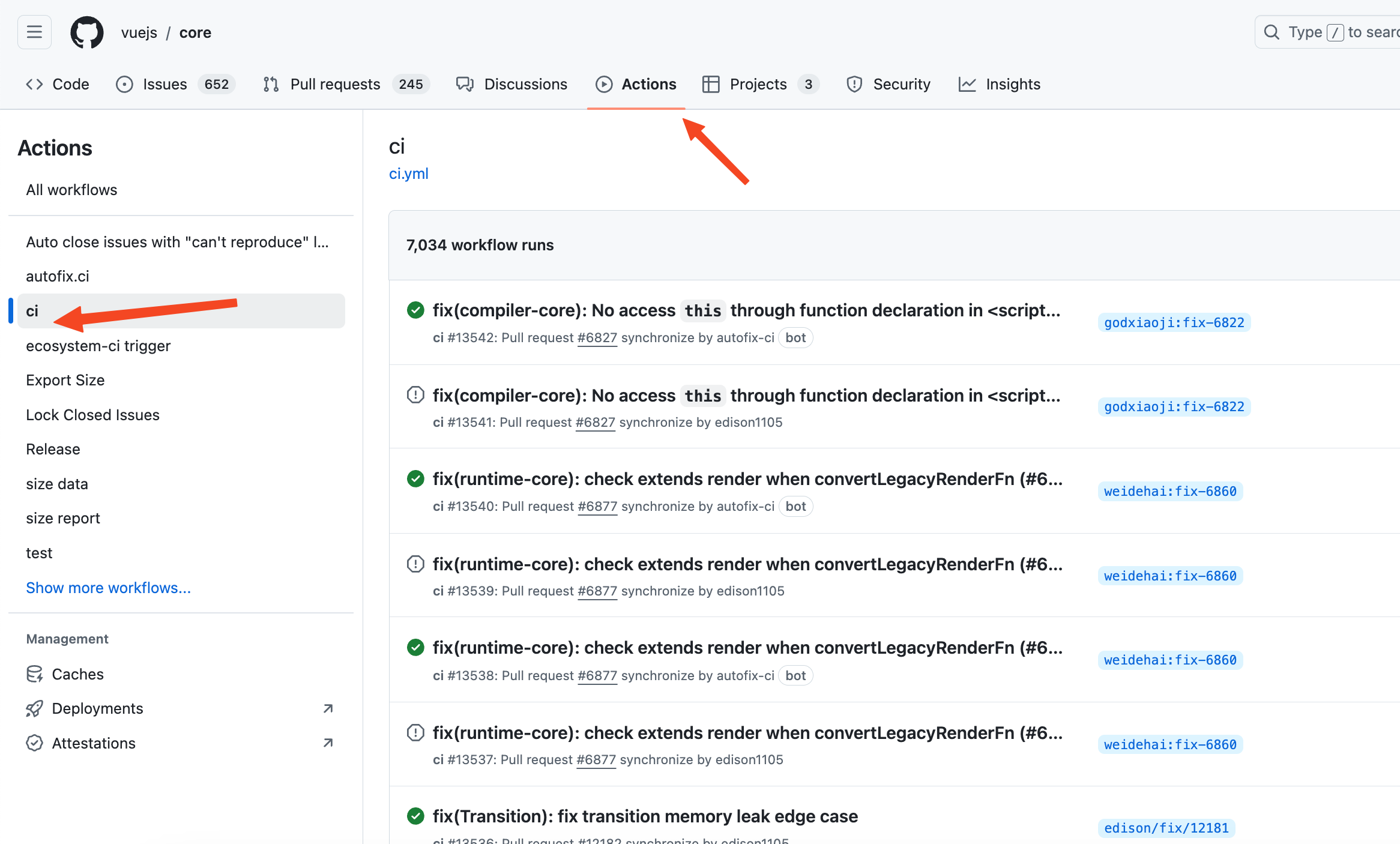The image size is (1400, 844).
Task: Expand Show more workflows list
Action: [x=108, y=588]
